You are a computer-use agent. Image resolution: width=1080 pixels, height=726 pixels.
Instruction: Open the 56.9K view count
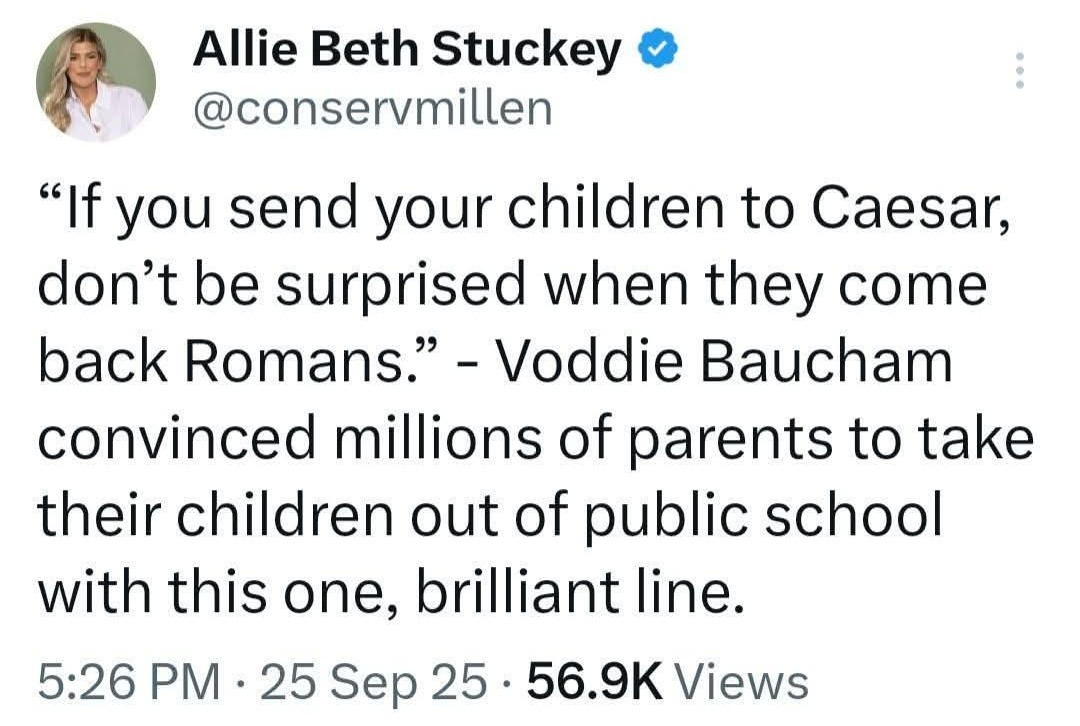595,682
